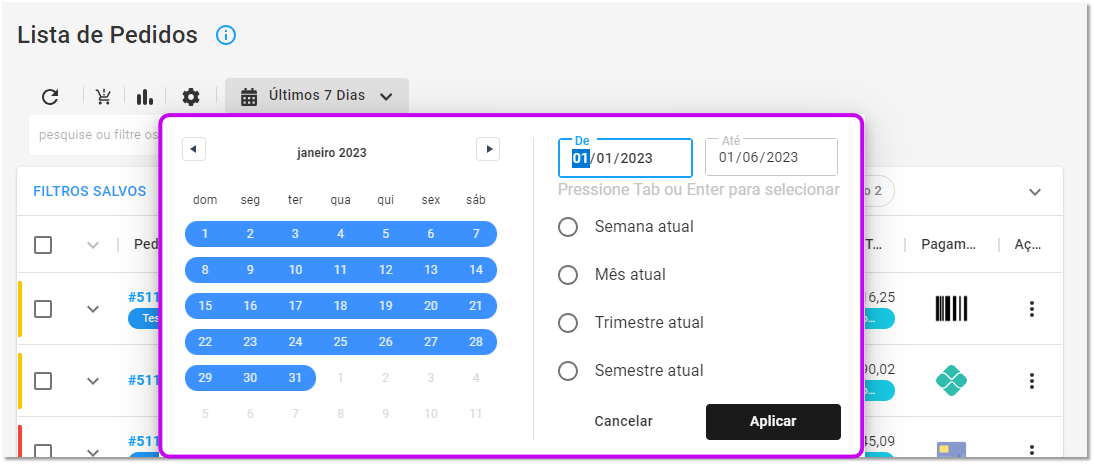The width and height of the screenshot is (1094, 464).
Task: Expand the first order row chevron
Action: [93, 309]
